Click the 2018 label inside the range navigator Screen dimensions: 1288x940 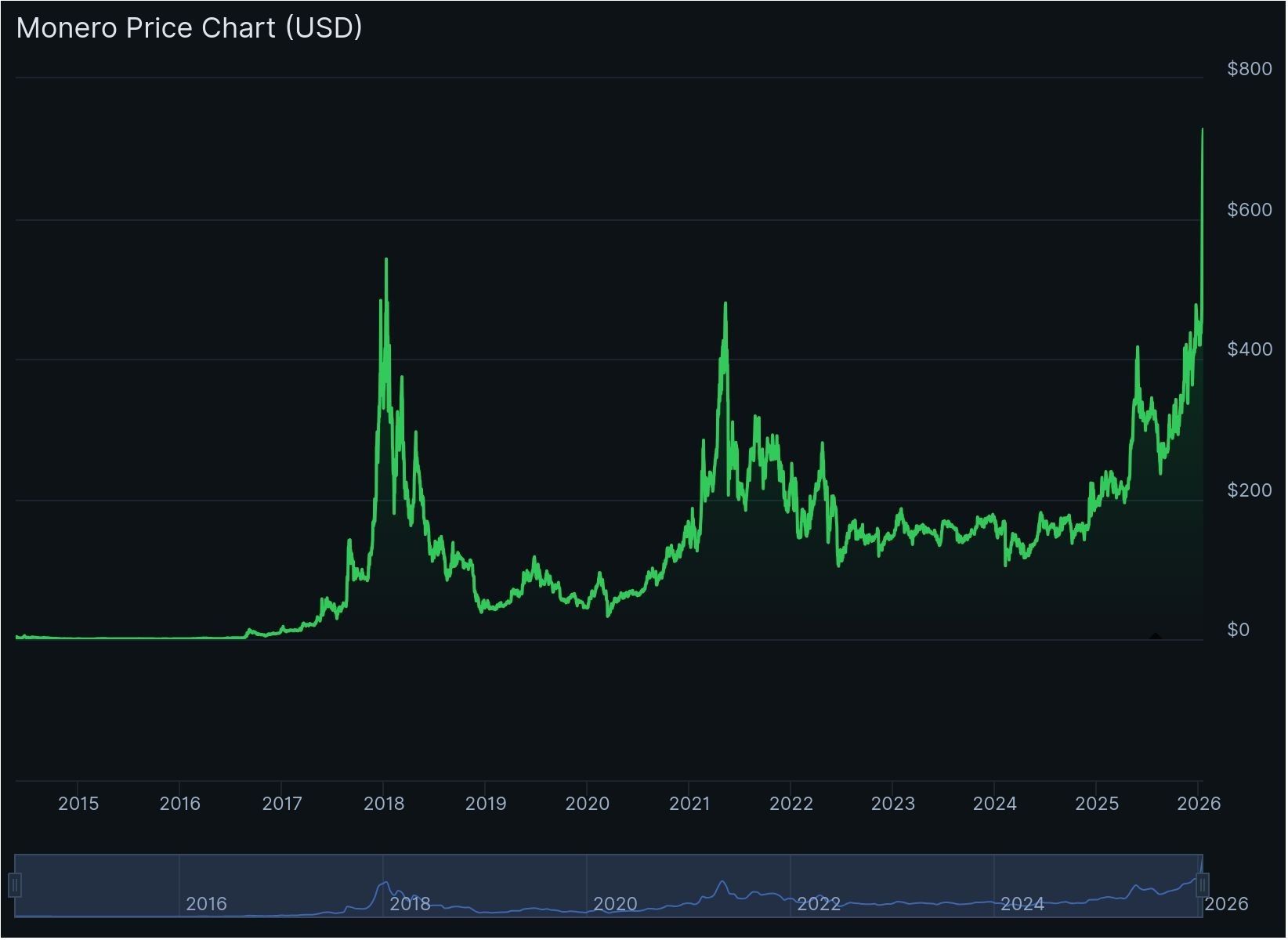tap(411, 905)
